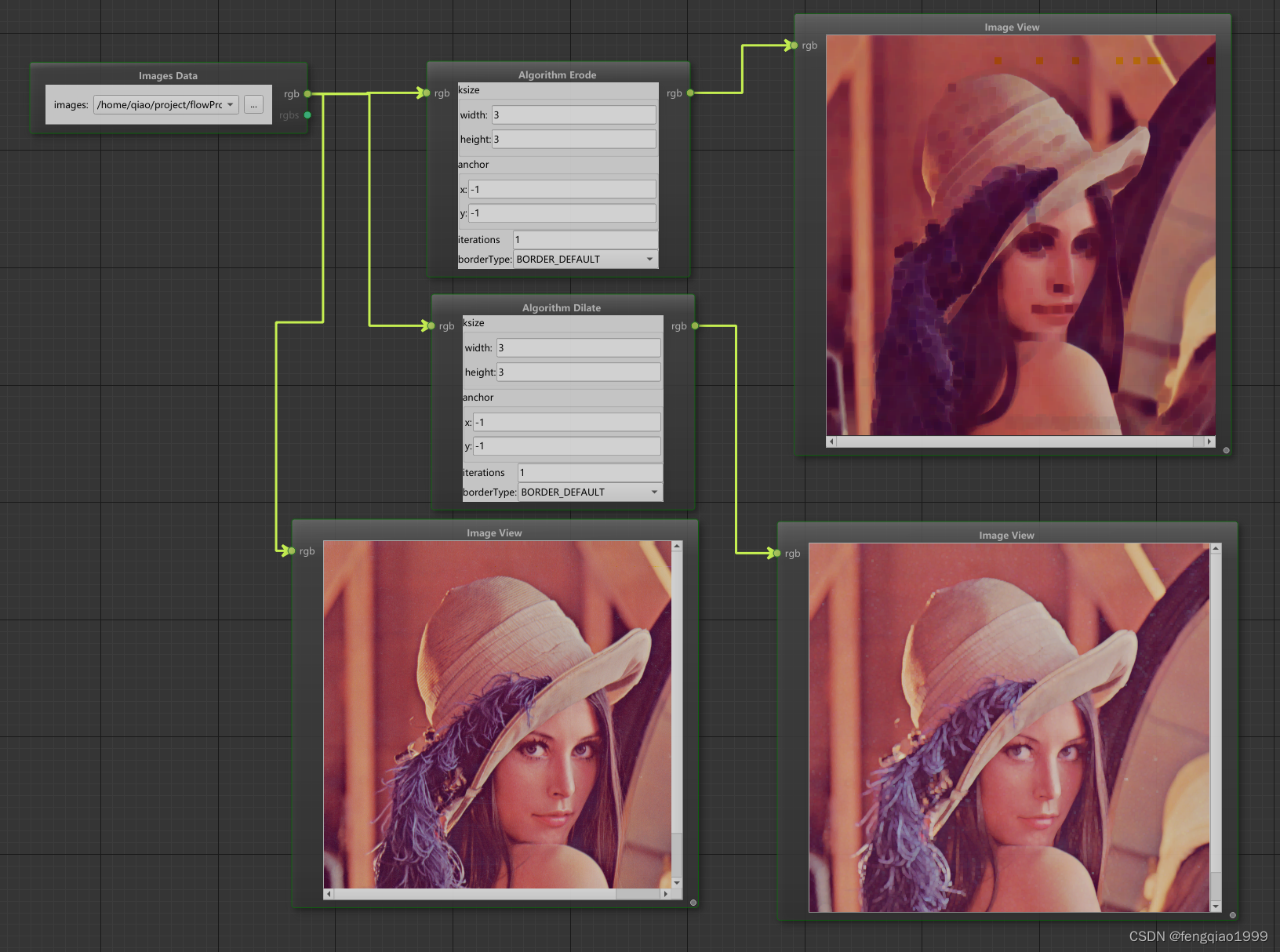Click the browse '...' button in Images Data
1280x952 pixels.
(253, 105)
